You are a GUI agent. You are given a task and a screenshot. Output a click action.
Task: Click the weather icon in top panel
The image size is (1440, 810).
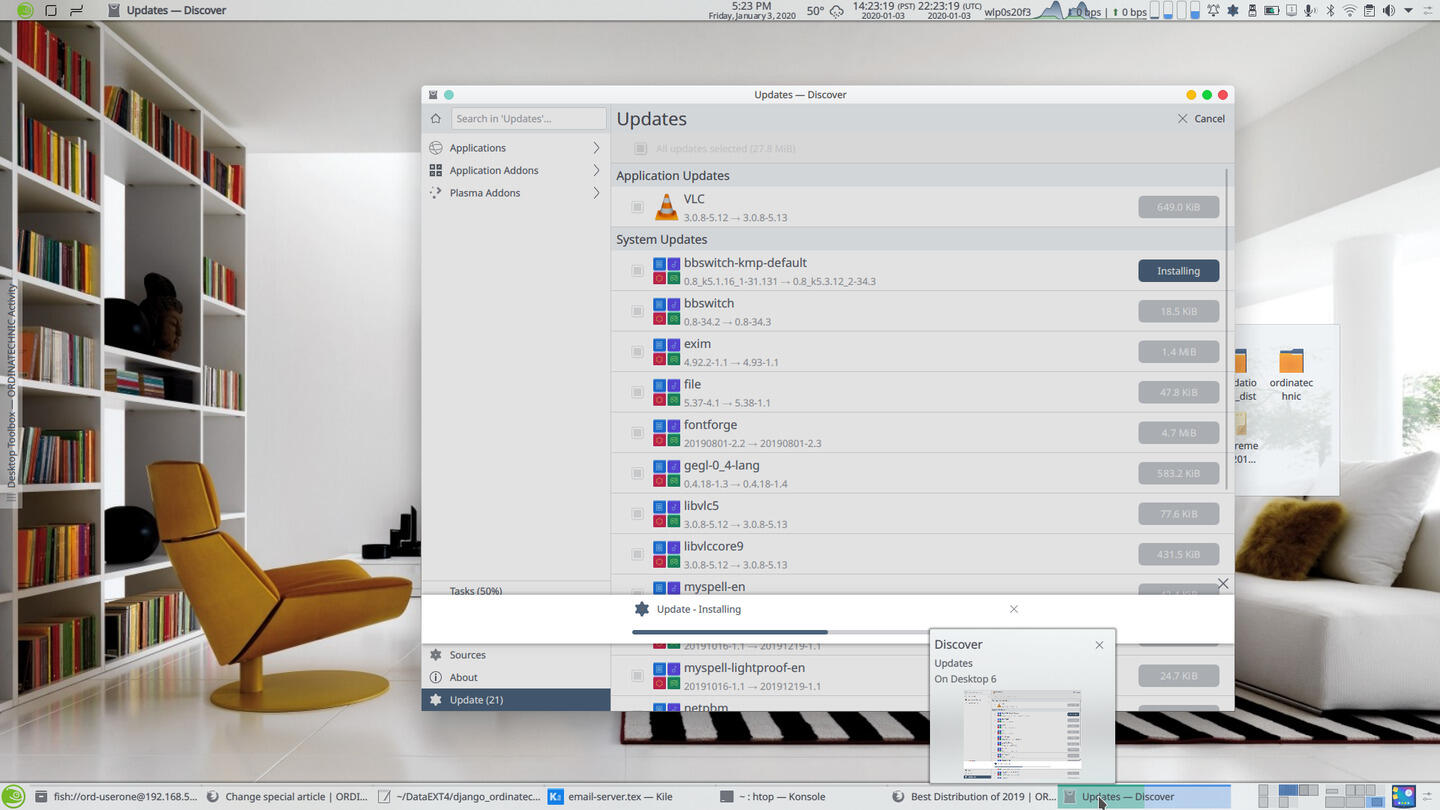[837, 11]
